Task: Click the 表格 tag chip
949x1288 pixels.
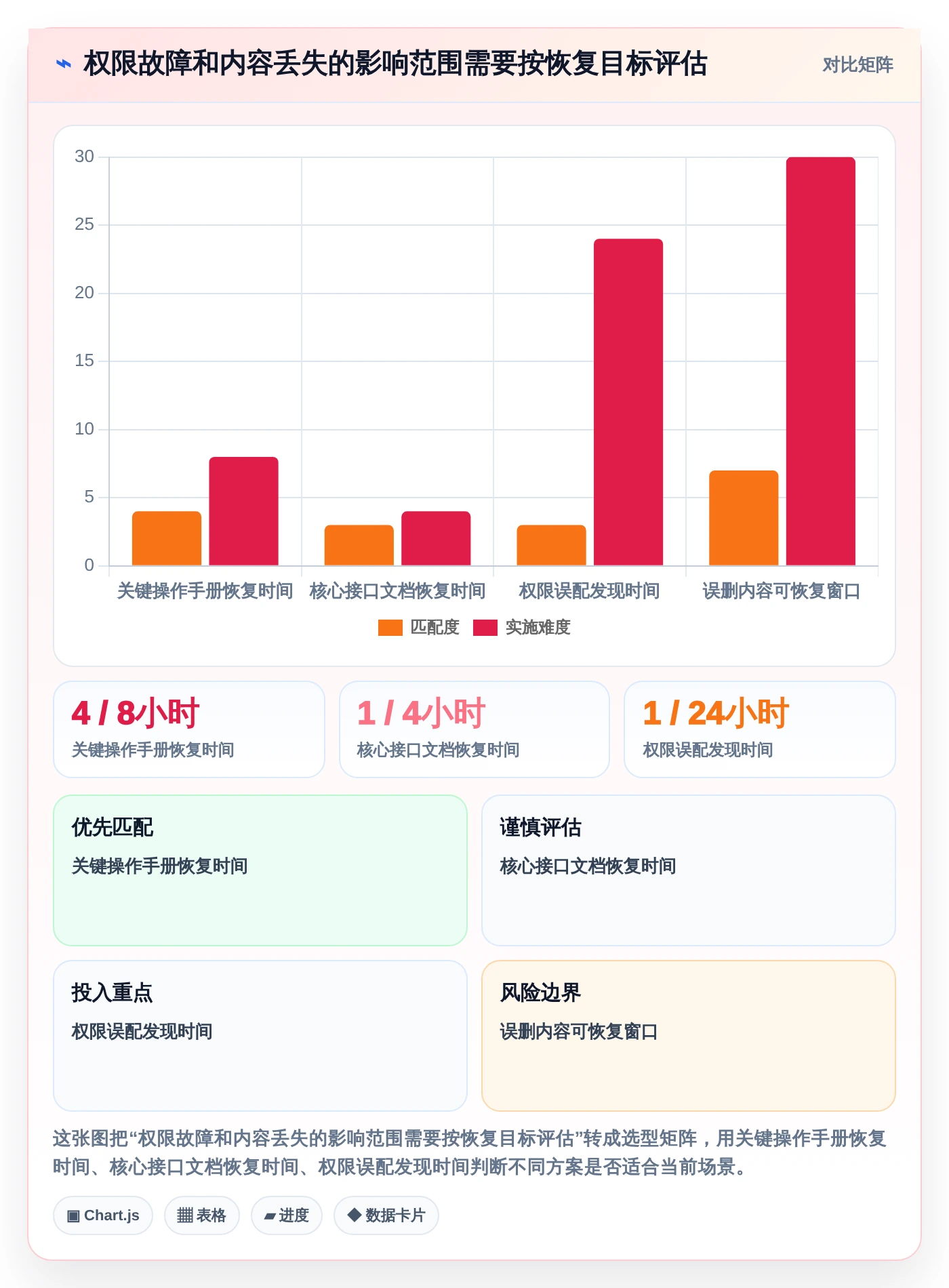Action: click(x=202, y=1215)
